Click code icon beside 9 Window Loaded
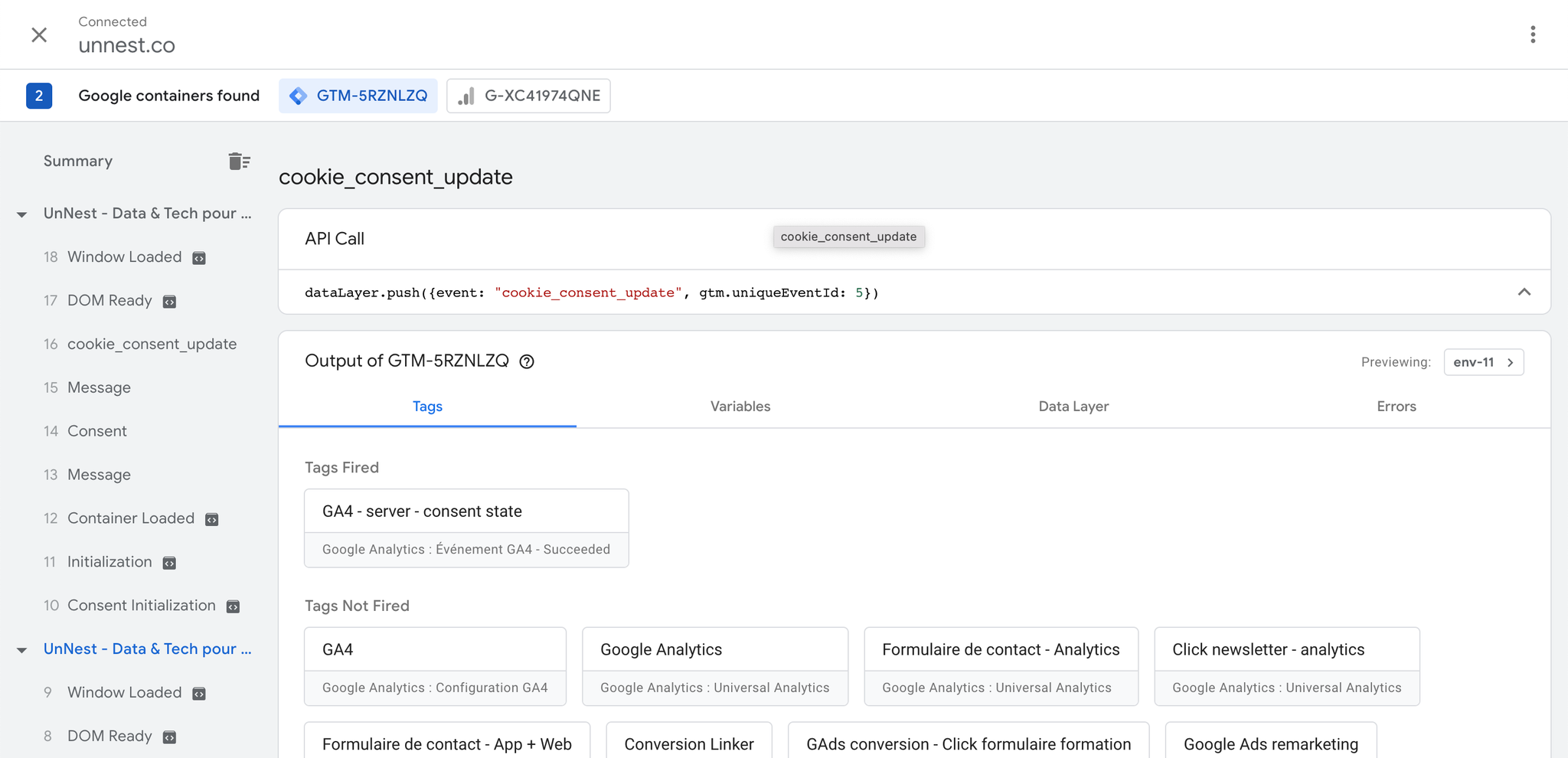This screenshot has width=1568, height=758. click(199, 694)
